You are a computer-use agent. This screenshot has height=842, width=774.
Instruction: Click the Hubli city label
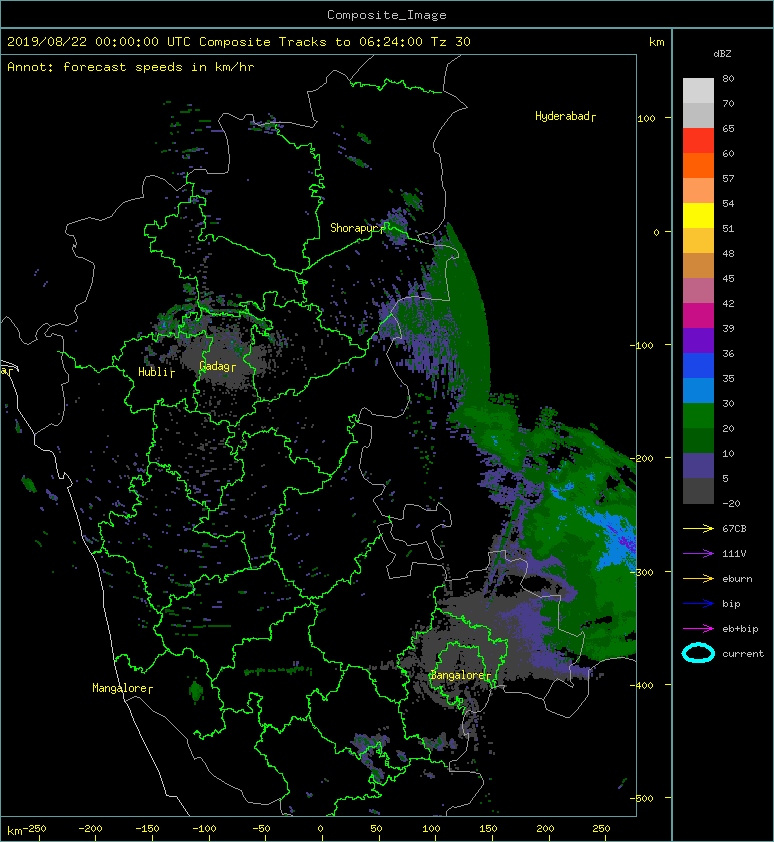pyautogui.click(x=156, y=372)
